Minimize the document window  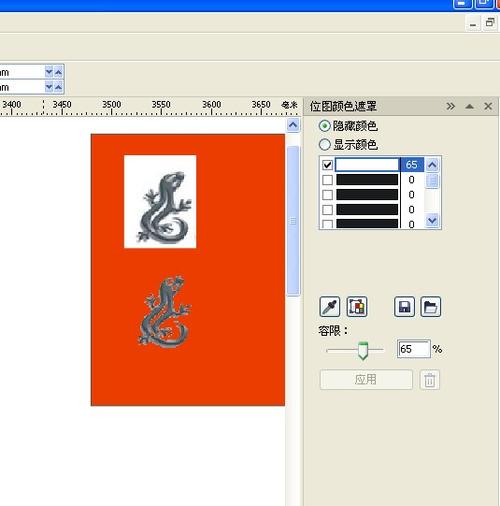(x=473, y=24)
